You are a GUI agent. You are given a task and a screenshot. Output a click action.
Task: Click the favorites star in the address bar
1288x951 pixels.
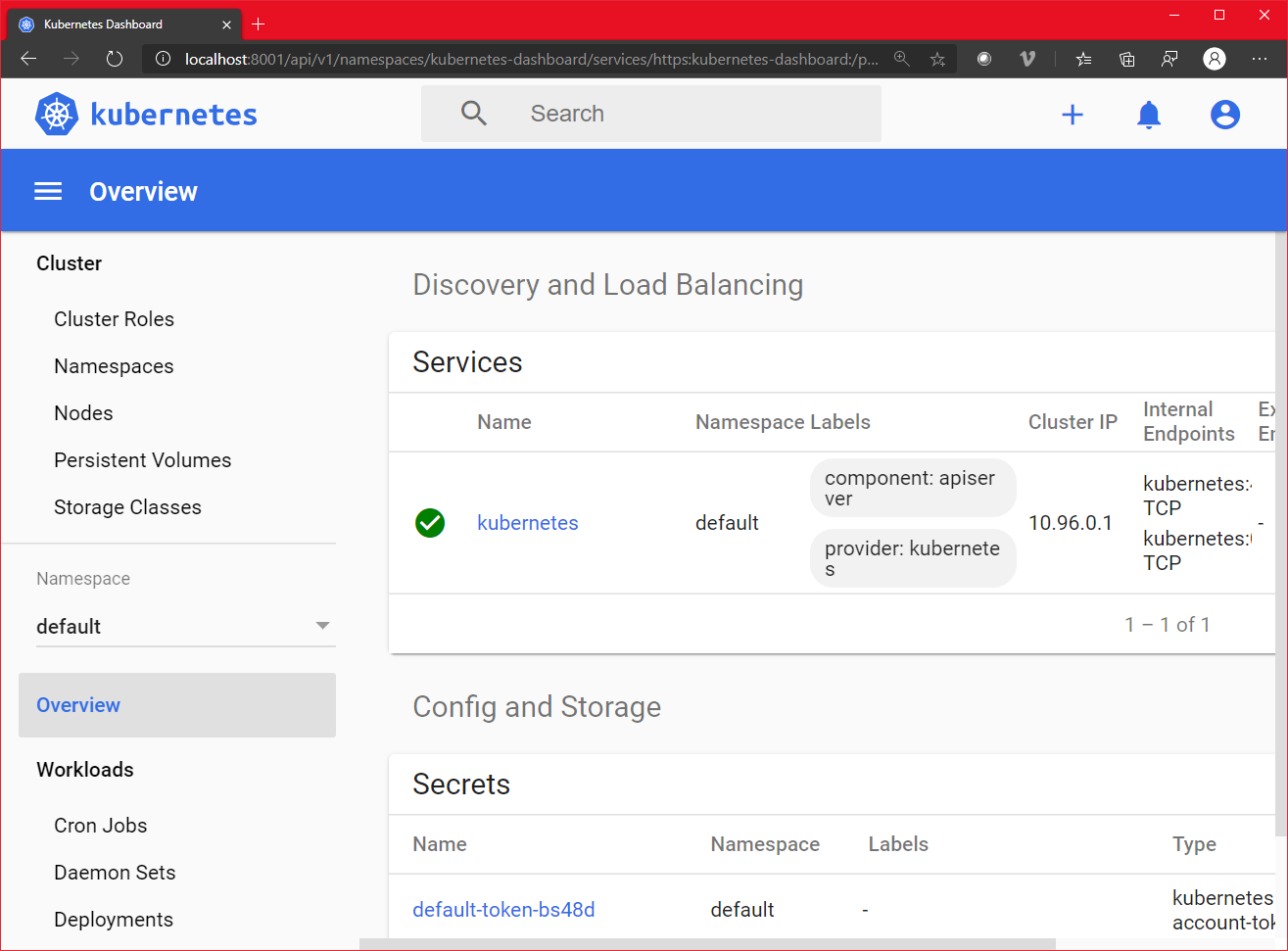(x=937, y=59)
